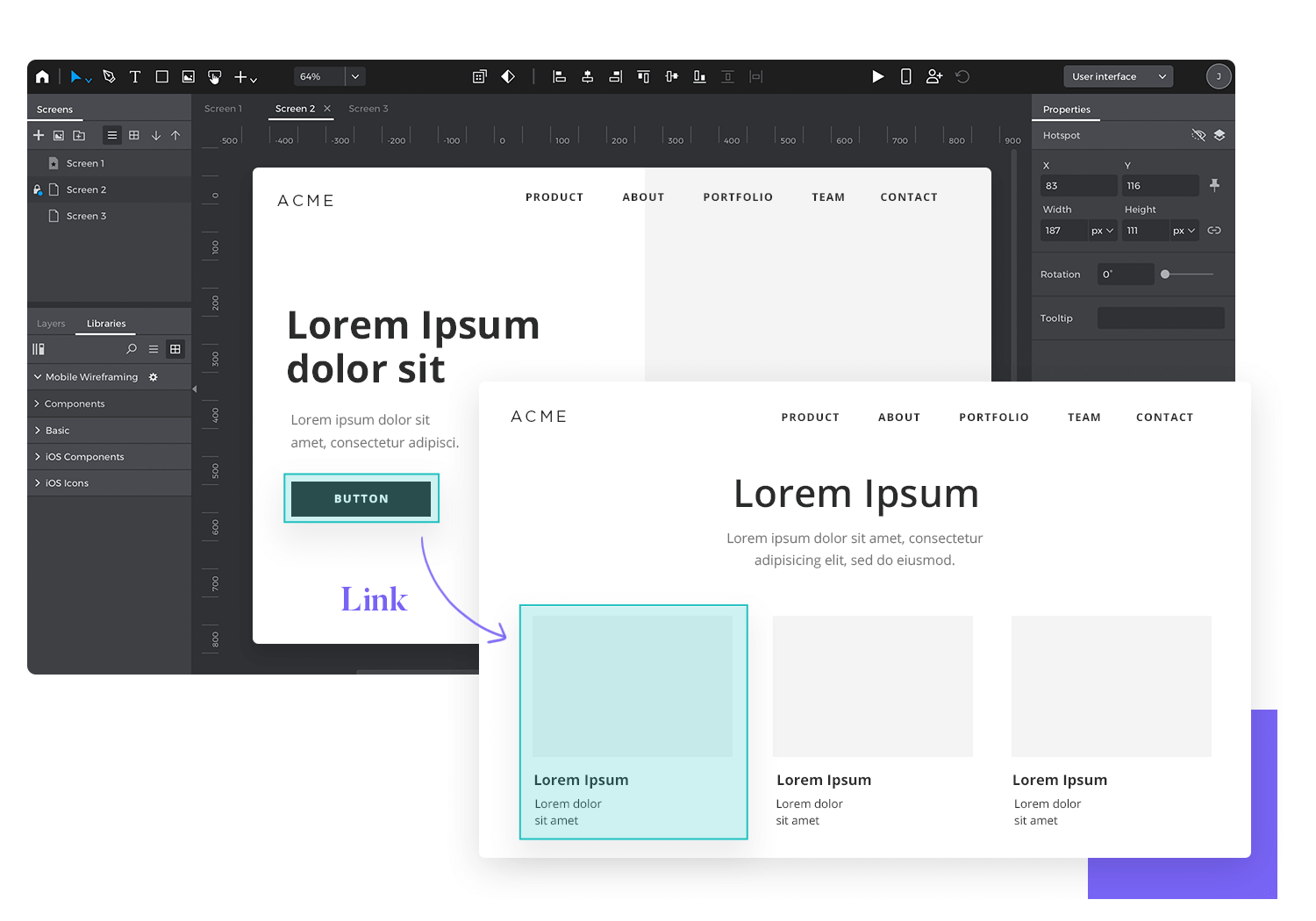Add screen from image in Screens panel
This screenshot has width=1316, height=921.
[59, 135]
